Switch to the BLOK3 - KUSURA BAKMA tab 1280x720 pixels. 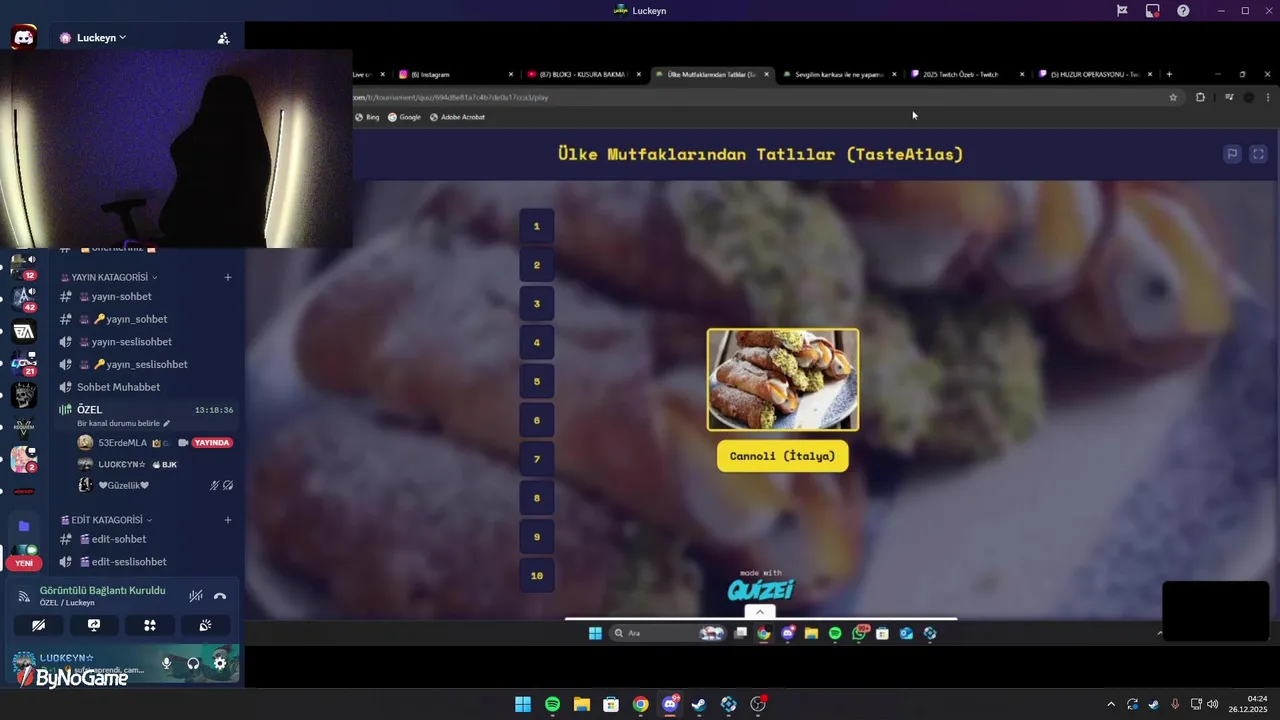click(x=584, y=74)
